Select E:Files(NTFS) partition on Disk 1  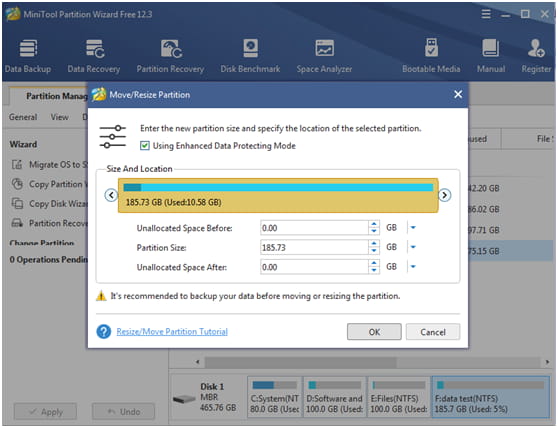point(399,397)
